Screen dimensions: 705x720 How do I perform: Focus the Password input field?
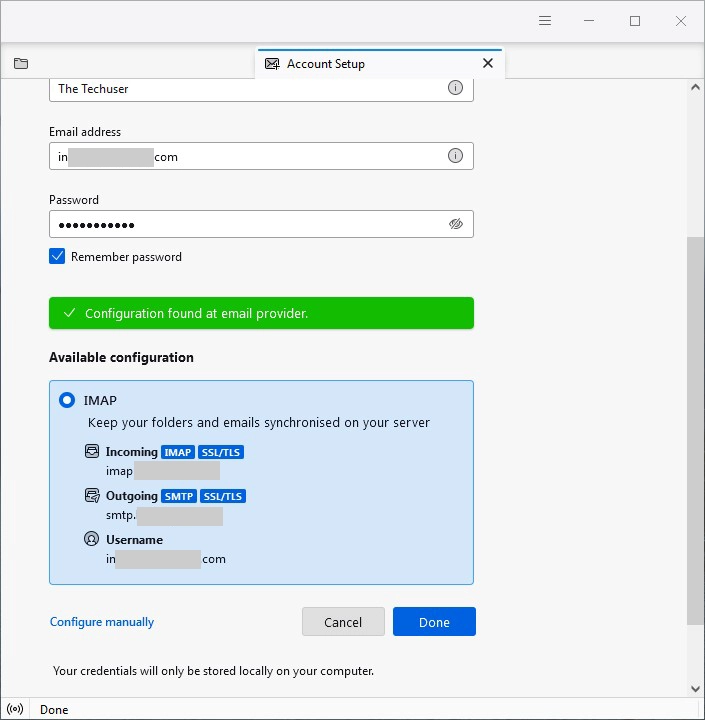pos(261,224)
